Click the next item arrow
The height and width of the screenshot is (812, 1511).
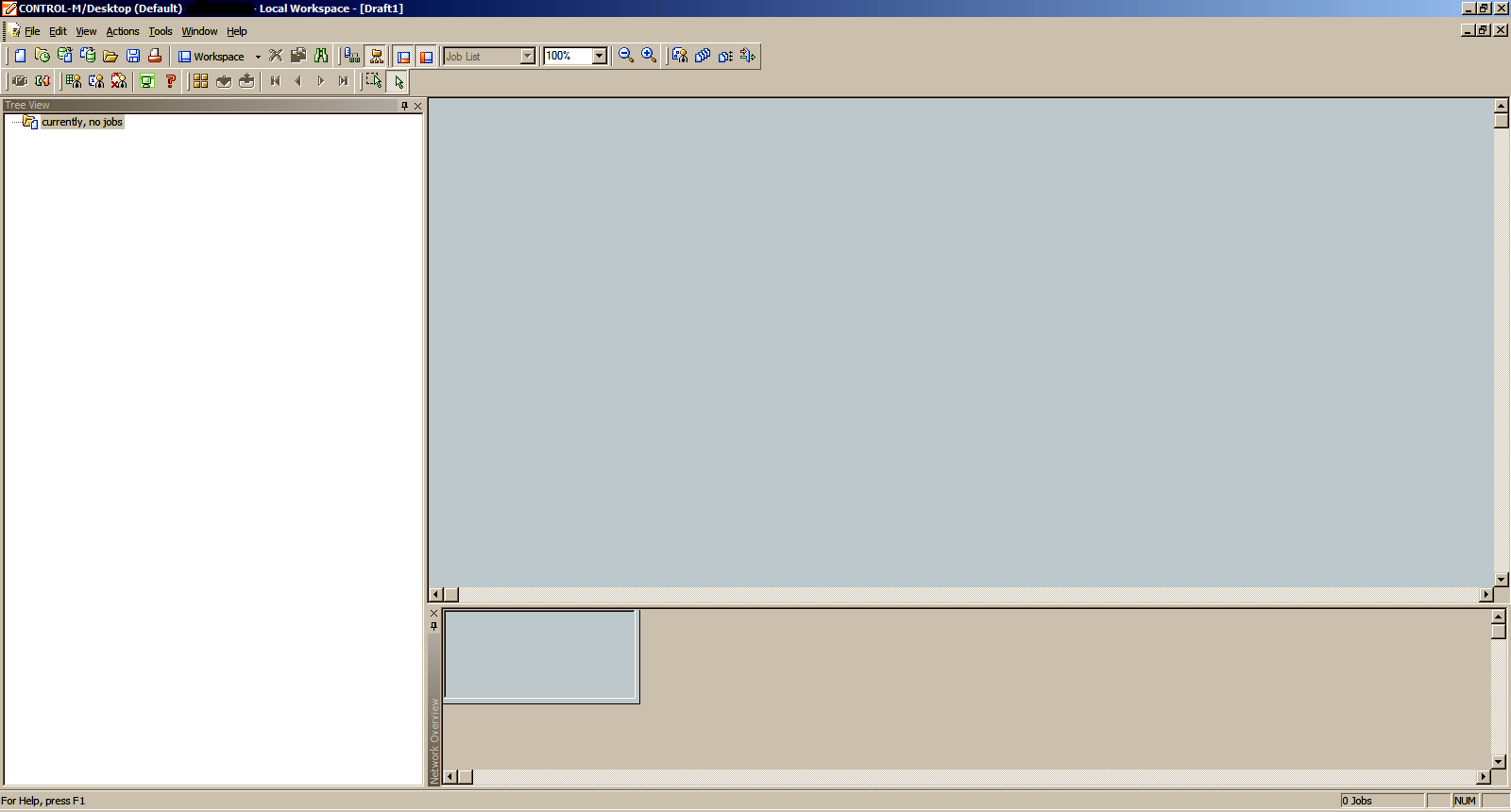[x=321, y=81]
